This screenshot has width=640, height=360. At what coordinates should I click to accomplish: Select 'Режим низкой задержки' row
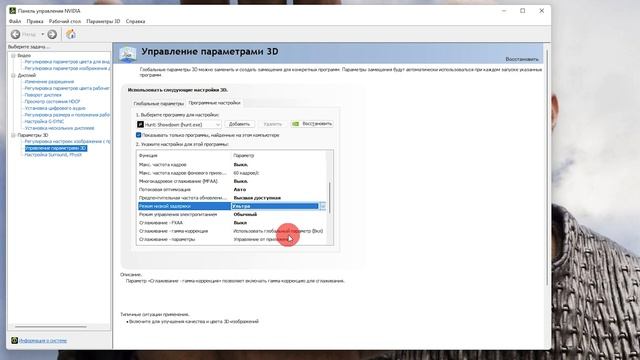[232, 206]
